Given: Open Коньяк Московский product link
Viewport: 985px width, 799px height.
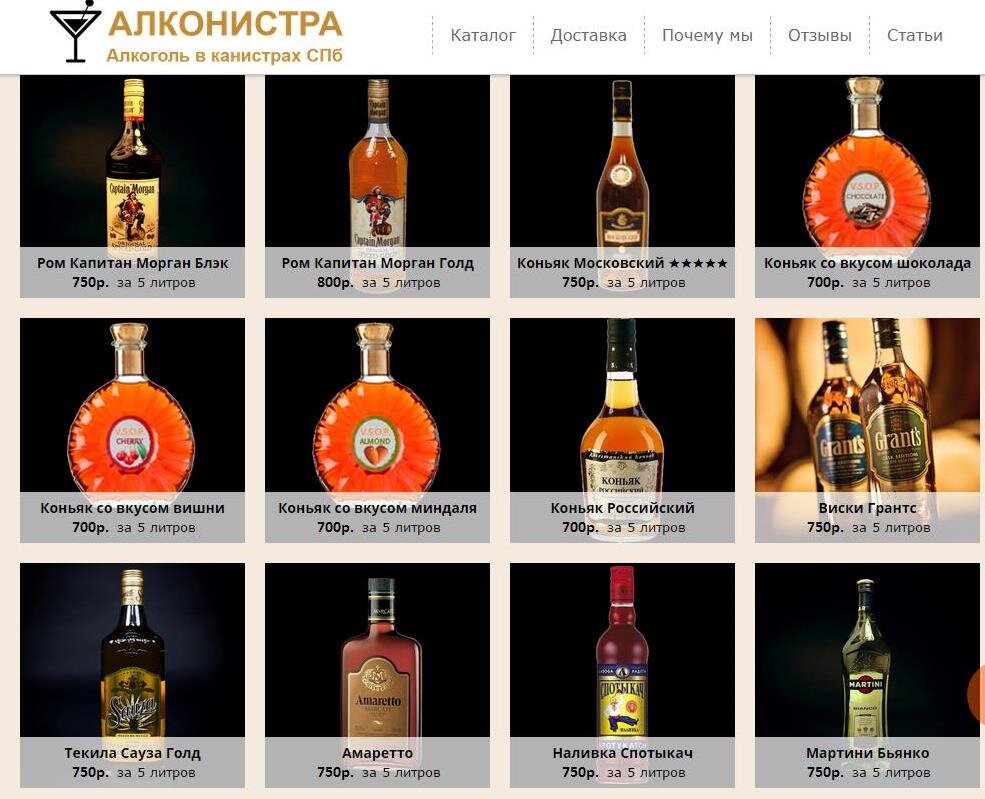Looking at the screenshot, I should [x=622, y=263].
